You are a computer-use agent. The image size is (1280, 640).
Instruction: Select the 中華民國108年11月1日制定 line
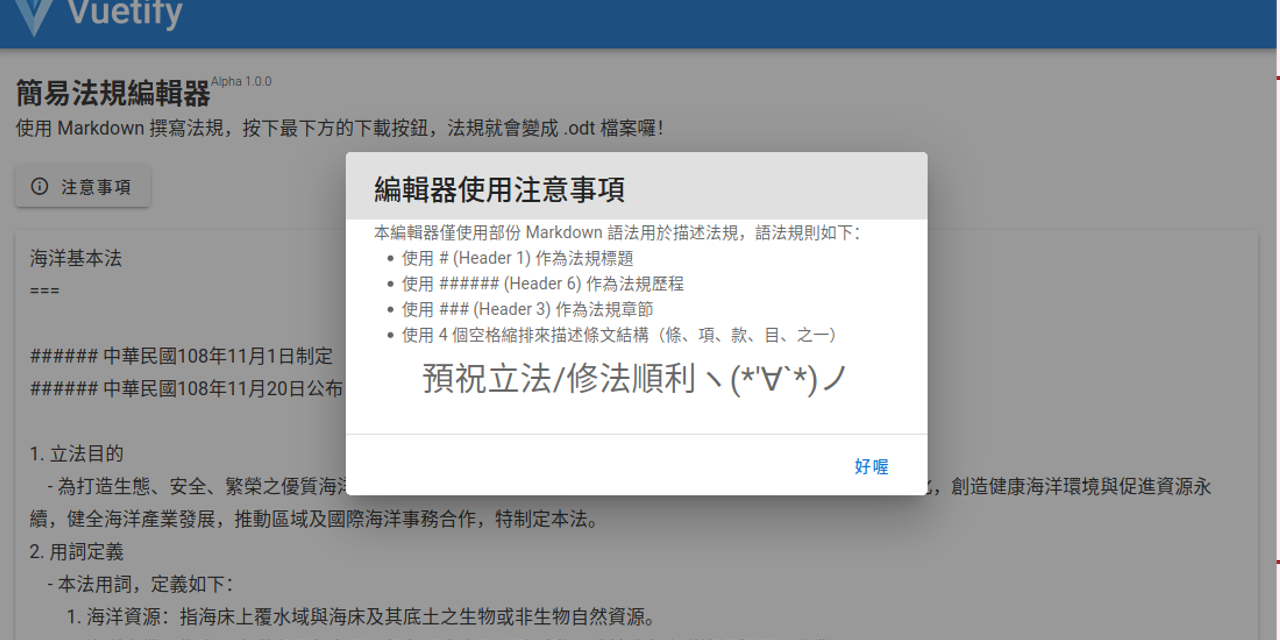(x=180, y=356)
